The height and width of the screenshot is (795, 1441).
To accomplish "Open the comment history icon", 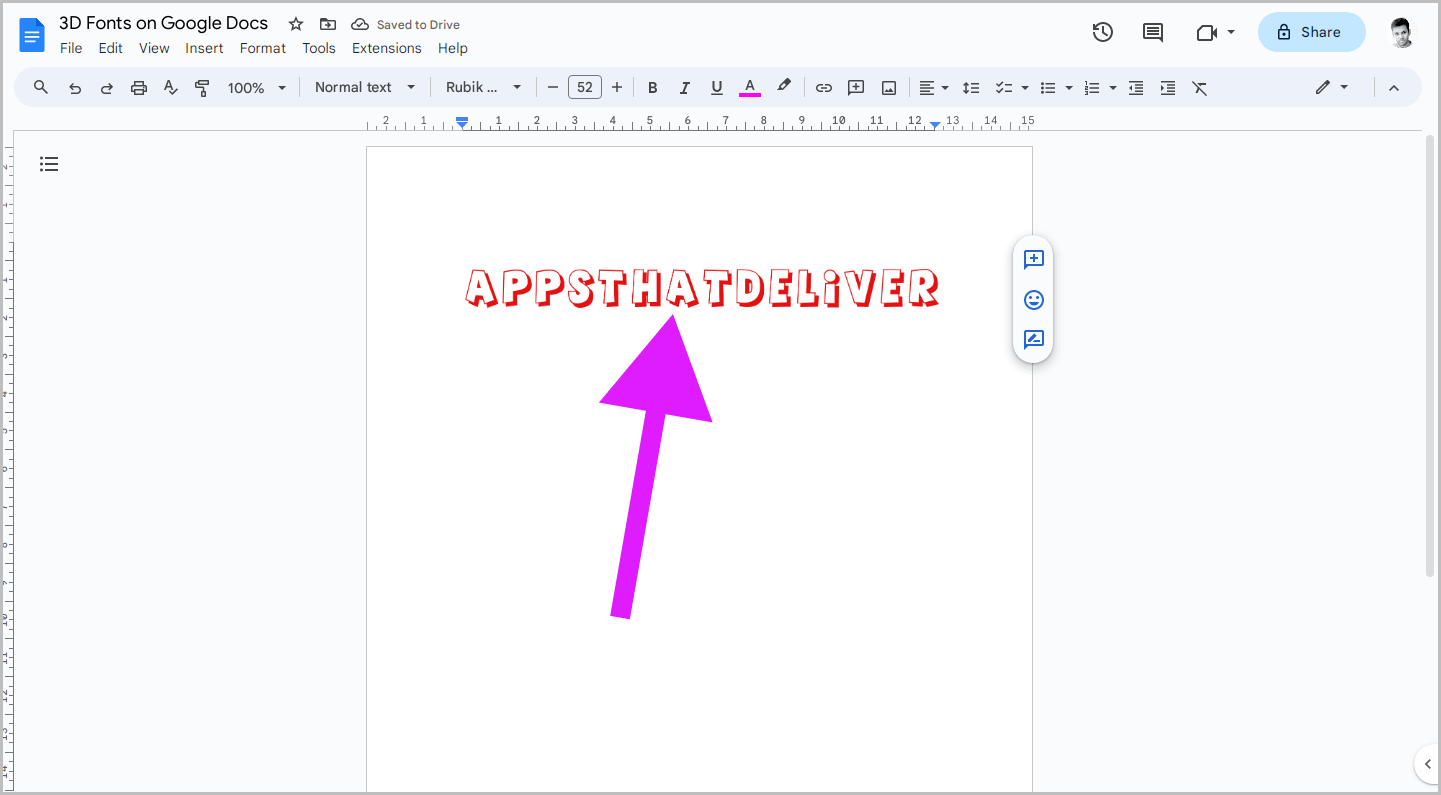I will click(x=1153, y=32).
